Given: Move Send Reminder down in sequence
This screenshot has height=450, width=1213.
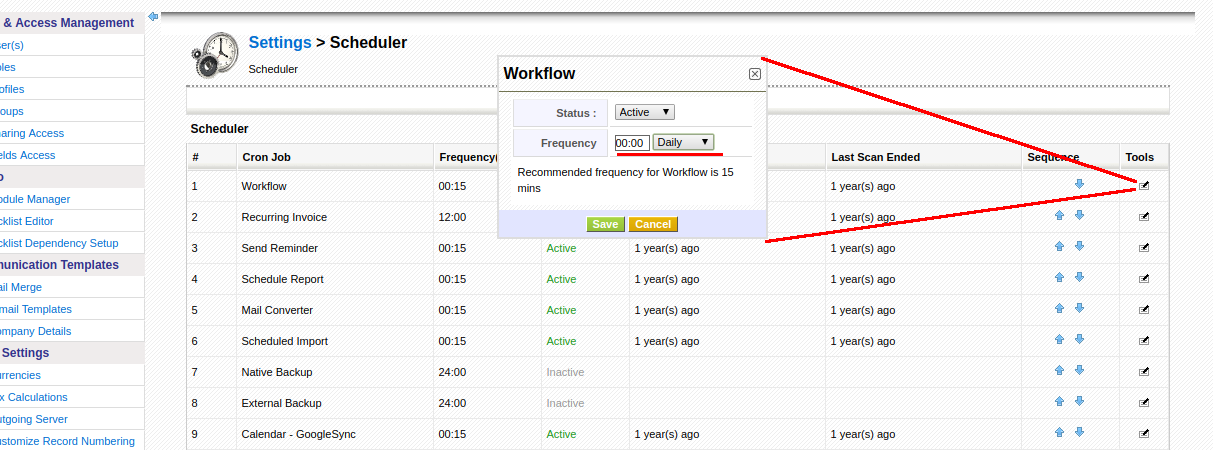Looking at the screenshot, I should click(x=1079, y=247).
